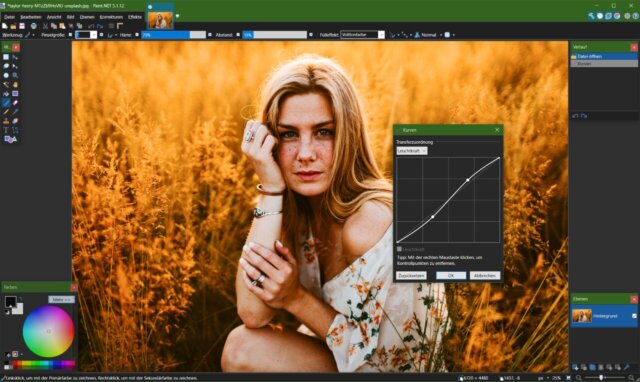Click Abbrechen in the Kurven dialog
Image resolution: width=640 pixels, height=382 pixels.
484,275
